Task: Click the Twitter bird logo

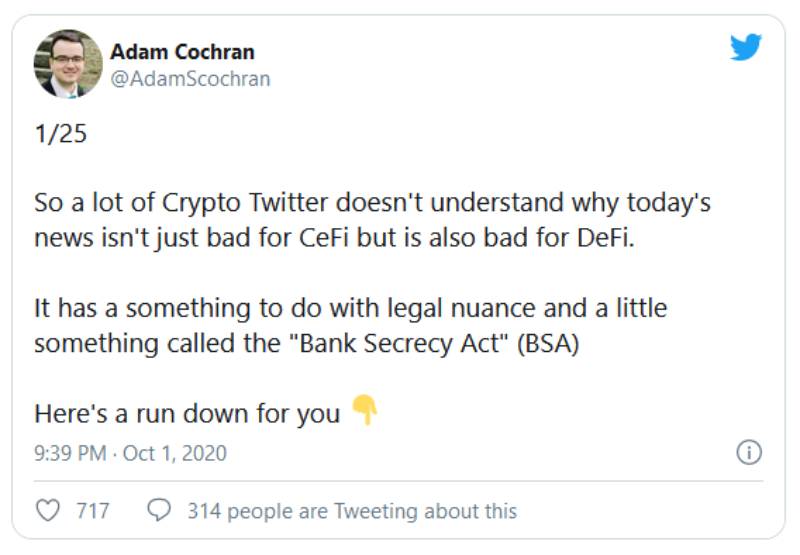Action: pos(746,47)
